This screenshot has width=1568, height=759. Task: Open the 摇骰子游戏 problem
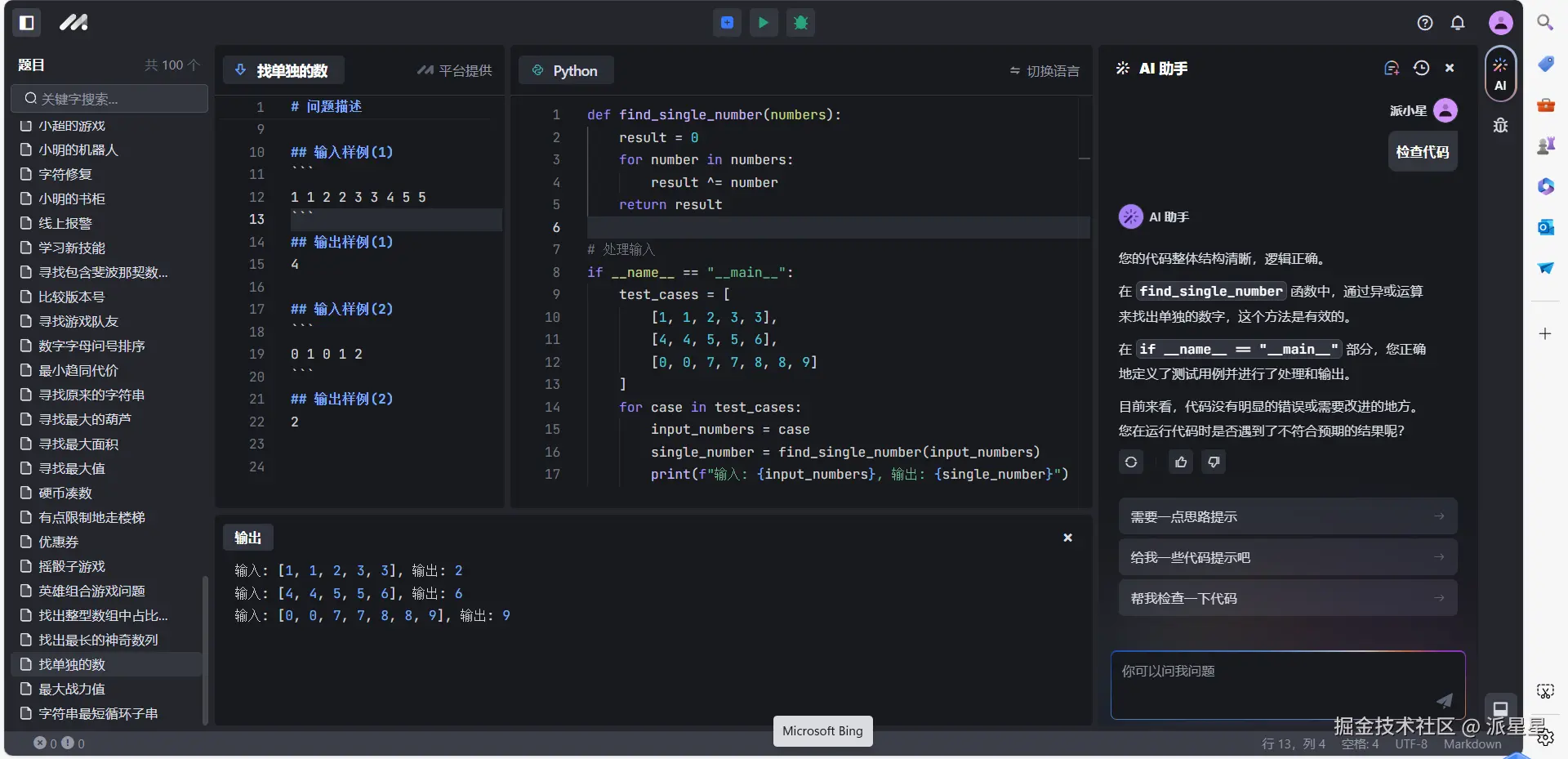(x=106, y=567)
